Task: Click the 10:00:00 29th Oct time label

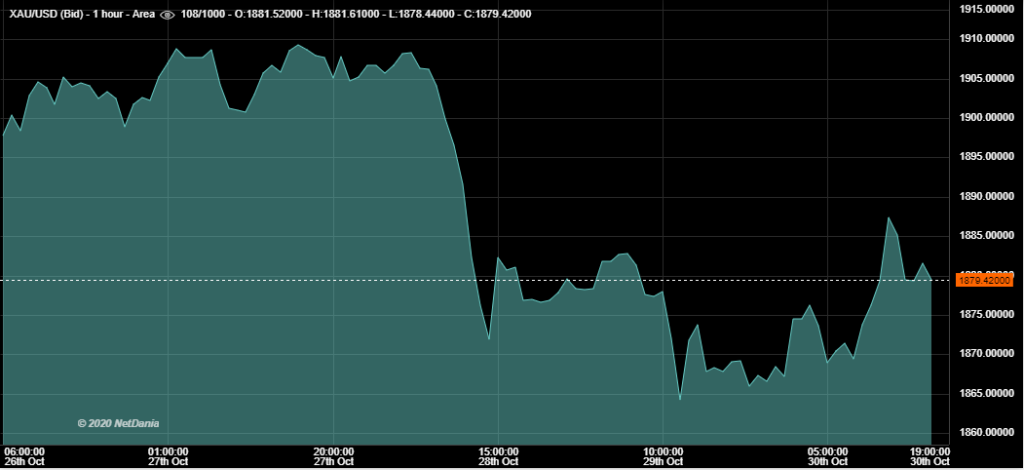Action: click(x=663, y=456)
